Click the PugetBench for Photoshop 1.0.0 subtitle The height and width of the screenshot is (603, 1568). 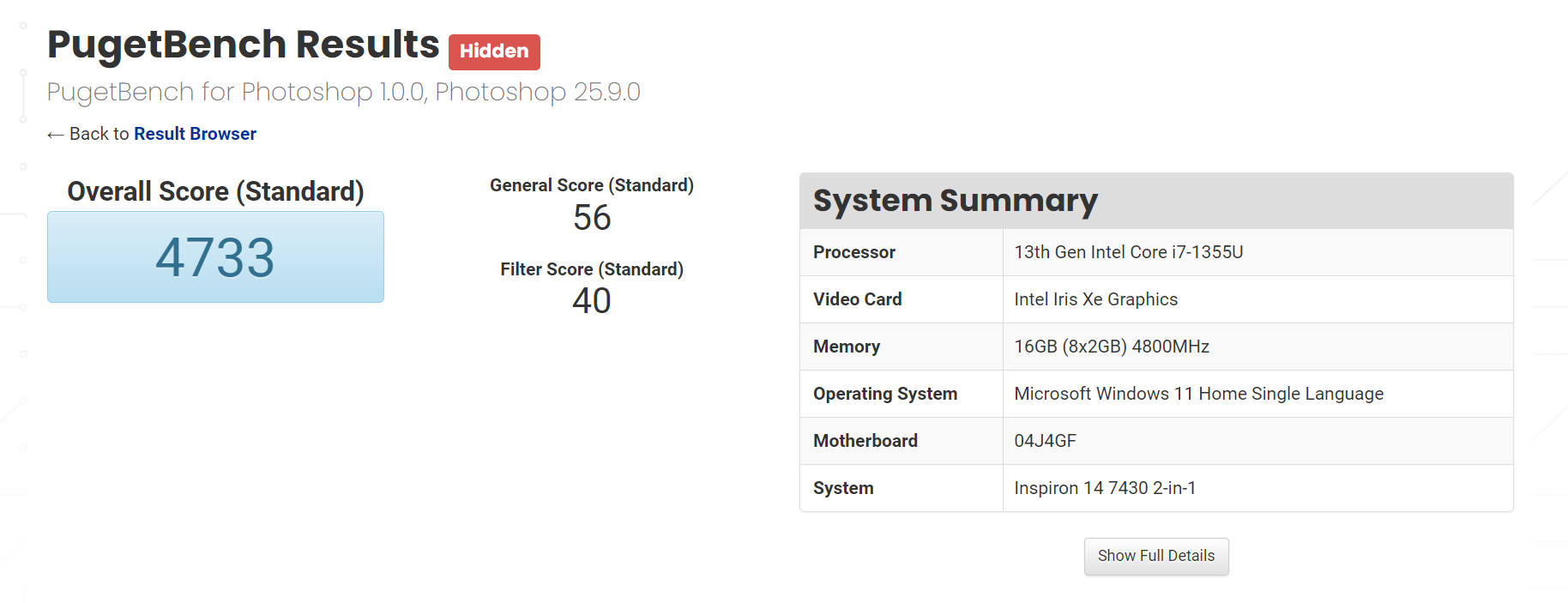(343, 92)
